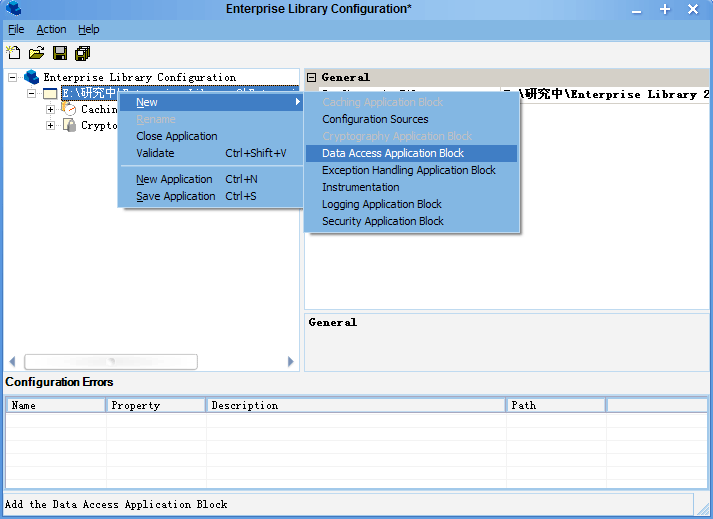Click the Caching block clock icon
This screenshot has height=519, width=713.
pos(69,109)
